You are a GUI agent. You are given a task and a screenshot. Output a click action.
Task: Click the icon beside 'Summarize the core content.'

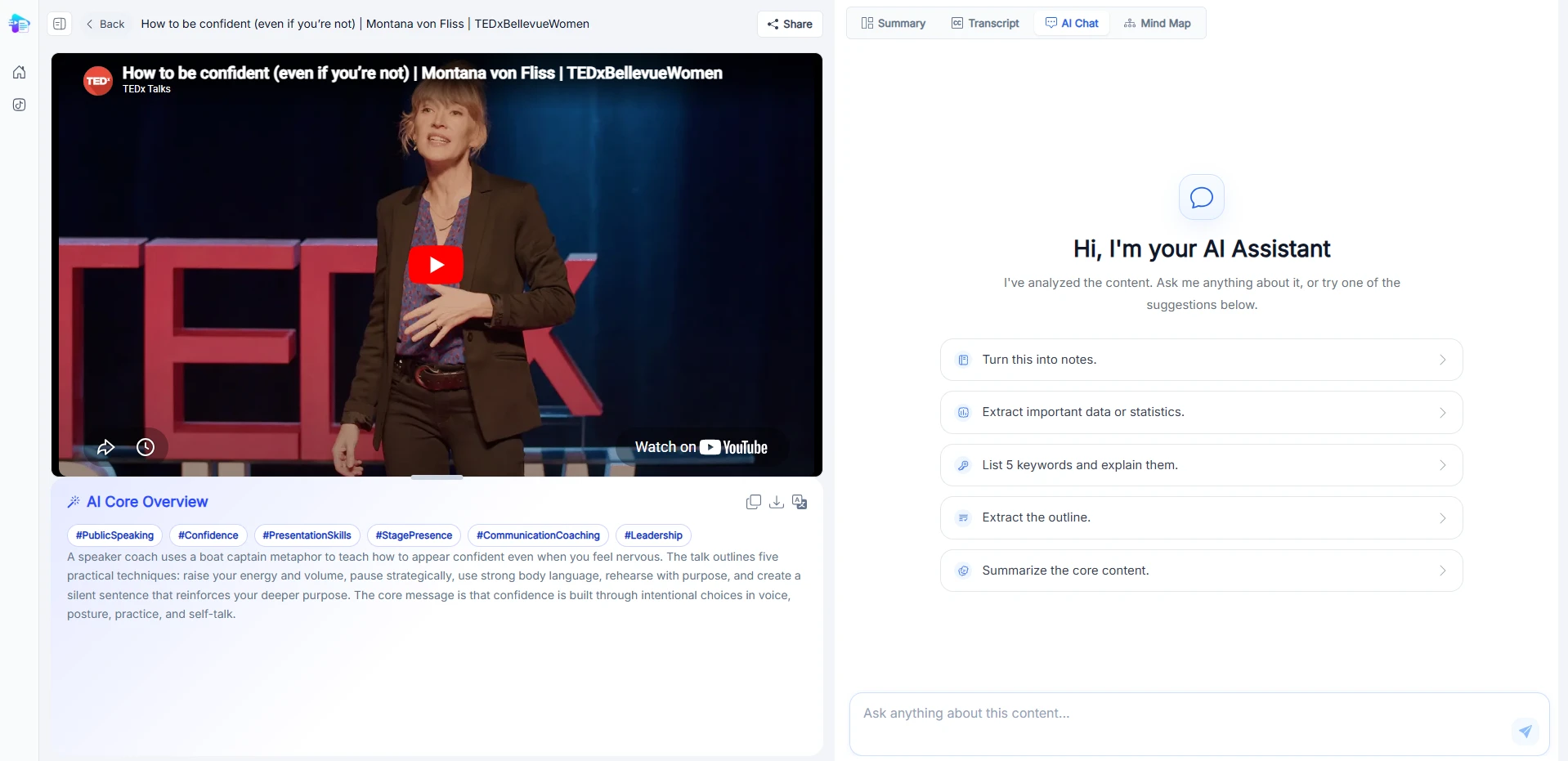pos(963,571)
